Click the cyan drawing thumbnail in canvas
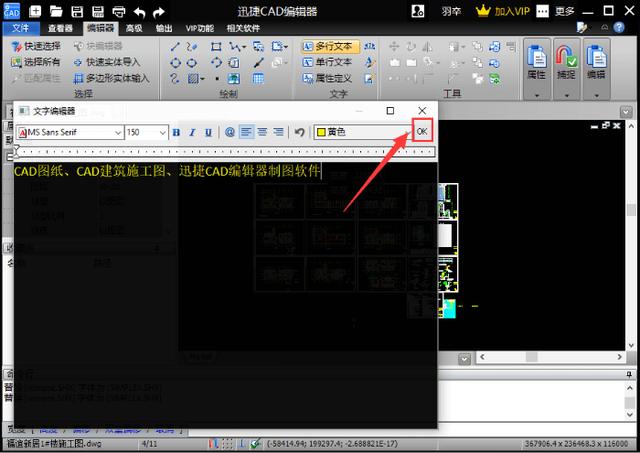Screen dimensions: 640x453 pyautogui.click(x=449, y=309)
